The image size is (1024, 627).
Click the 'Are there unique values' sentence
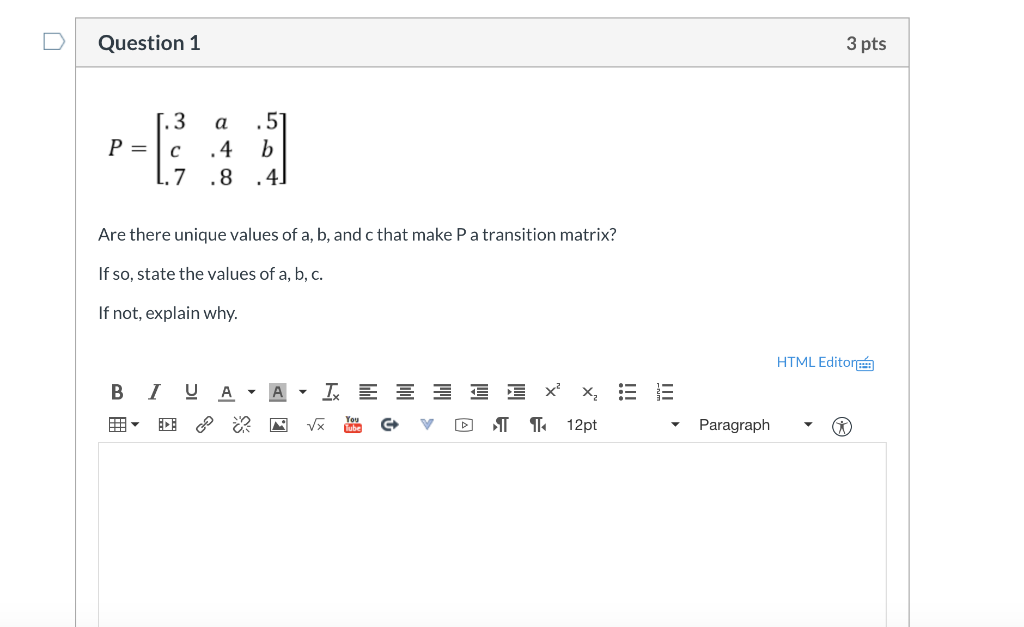tap(357, 235)
